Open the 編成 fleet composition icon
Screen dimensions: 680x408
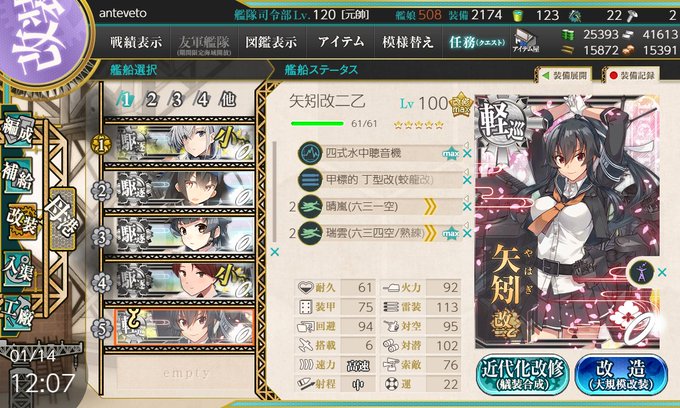click(x=18, y=130)
